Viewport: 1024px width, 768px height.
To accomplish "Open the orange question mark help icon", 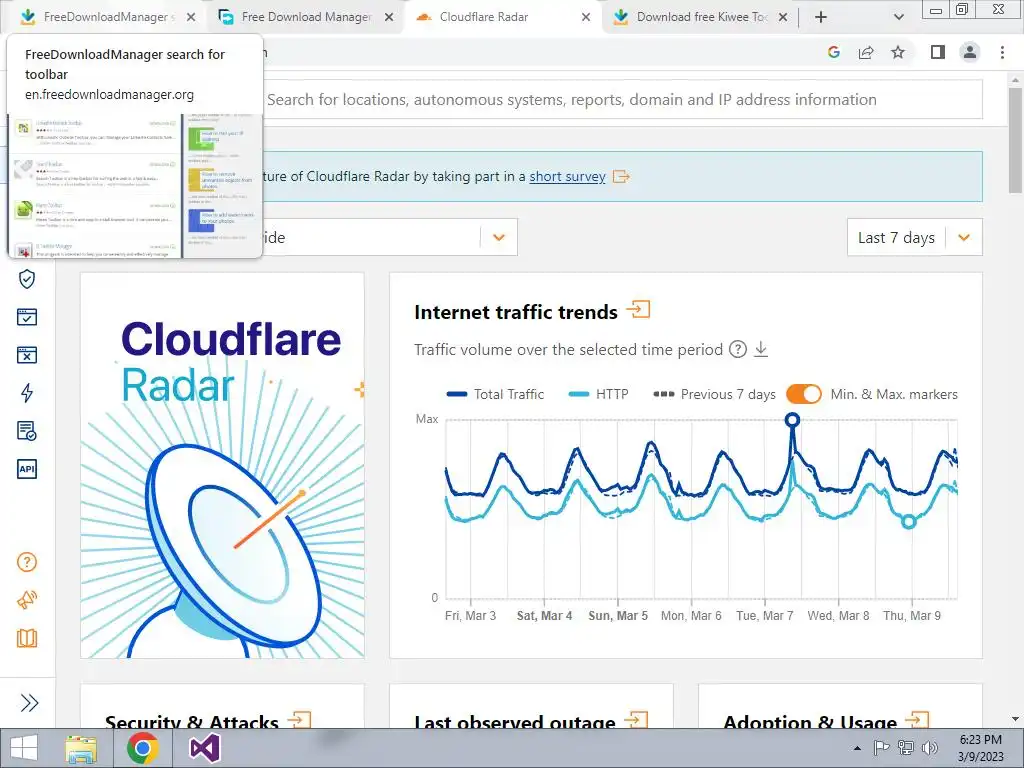I will (27, 562).
